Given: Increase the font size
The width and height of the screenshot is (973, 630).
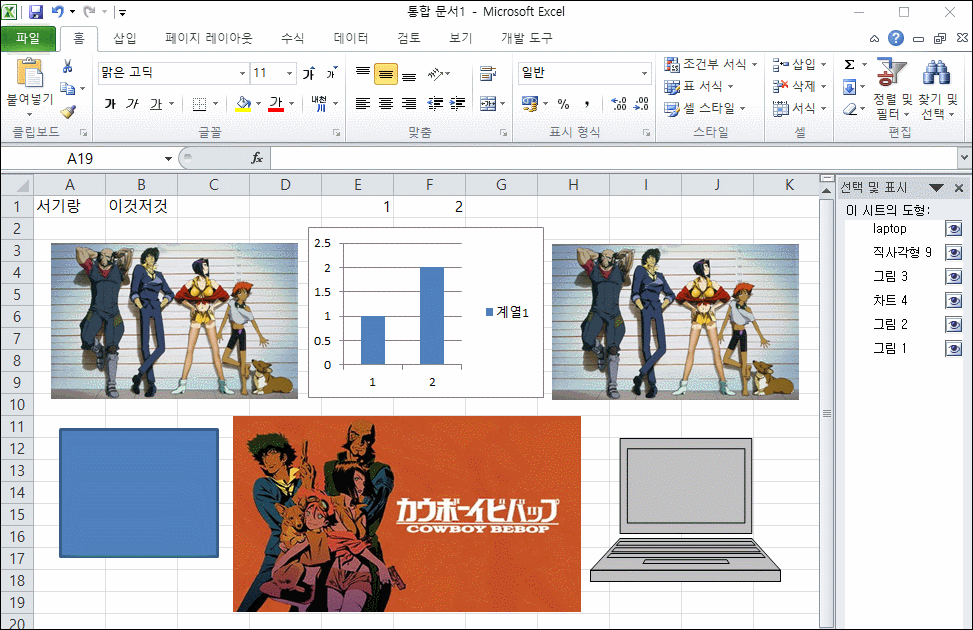Looking at the screenshot, I should (x=309, y=73).
